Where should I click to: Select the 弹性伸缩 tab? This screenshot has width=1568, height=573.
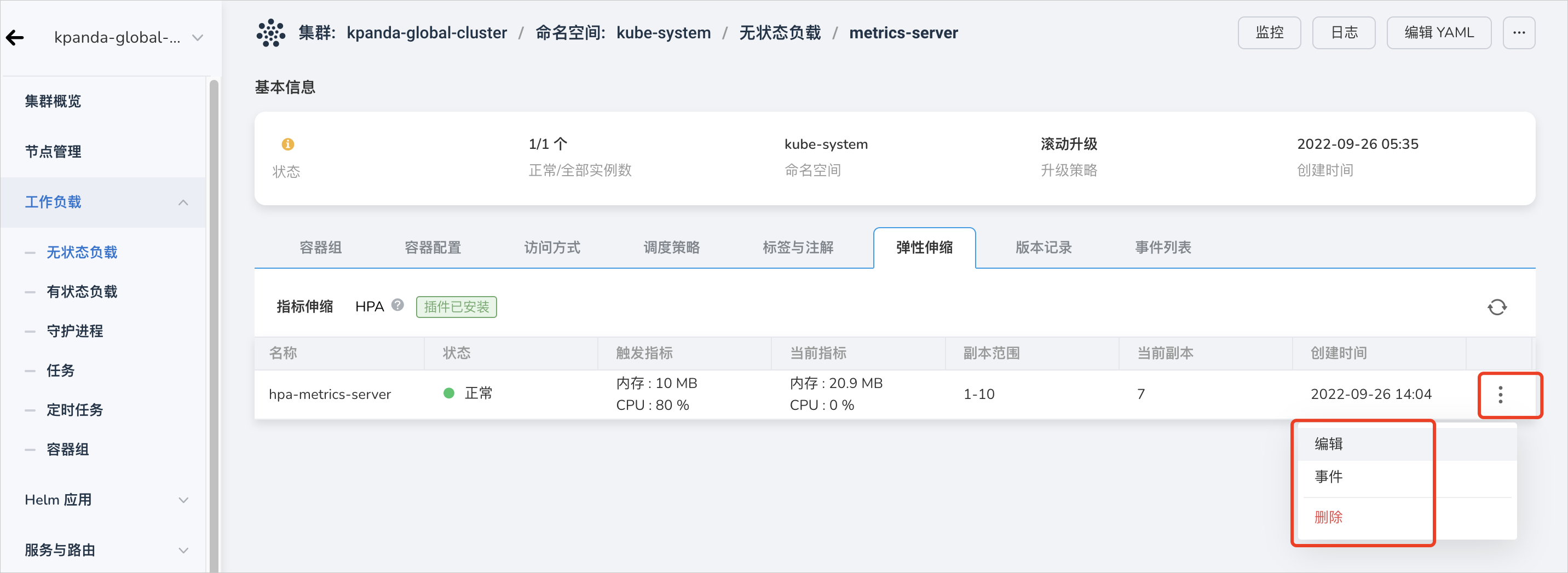tap(924, 247)
